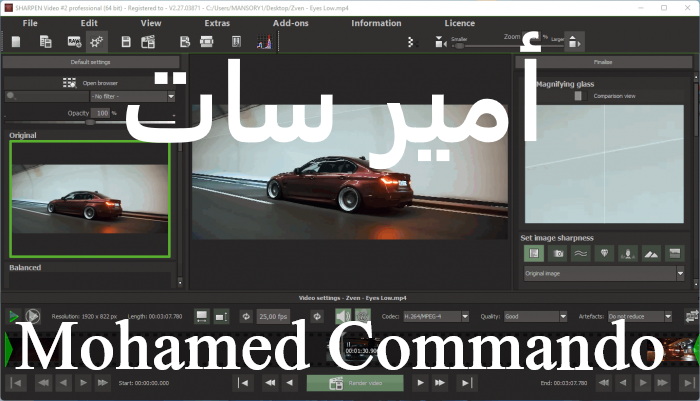
Task: Select the Original image sharpness preset icon
Action: [534, 254]
